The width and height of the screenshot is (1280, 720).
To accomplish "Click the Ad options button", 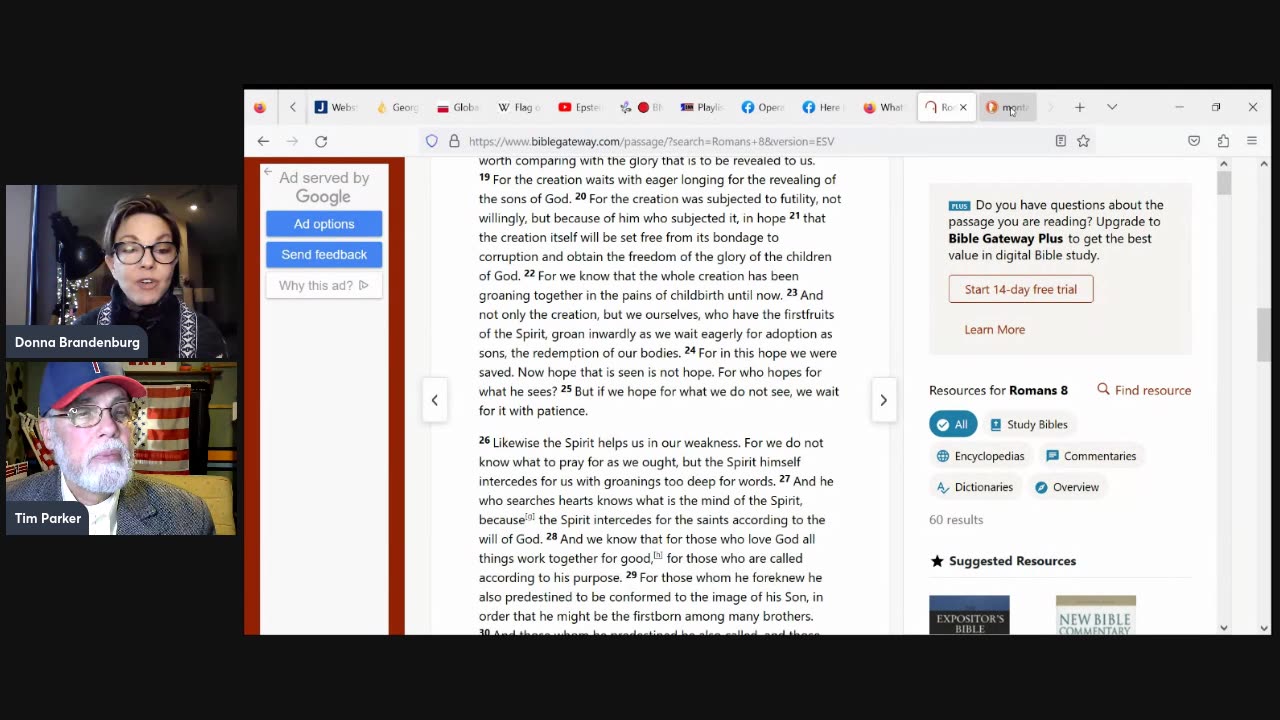I will 324,224.
